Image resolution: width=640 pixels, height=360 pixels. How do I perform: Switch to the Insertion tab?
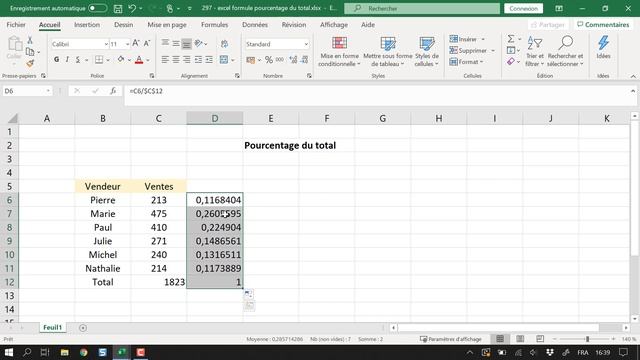pyautogui.click(x=87, y=24)
